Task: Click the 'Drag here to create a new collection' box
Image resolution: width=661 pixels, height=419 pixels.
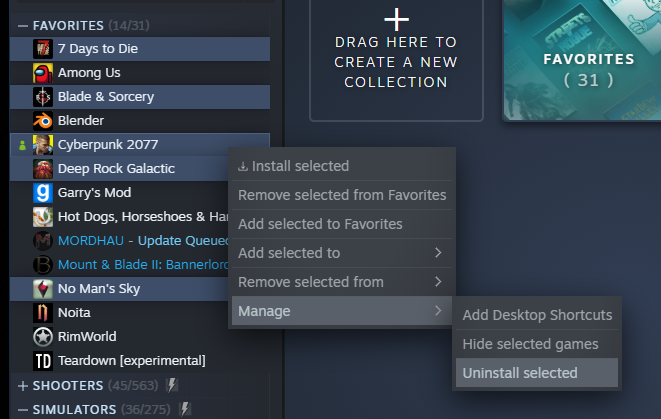Action: (x=396, y=60)
